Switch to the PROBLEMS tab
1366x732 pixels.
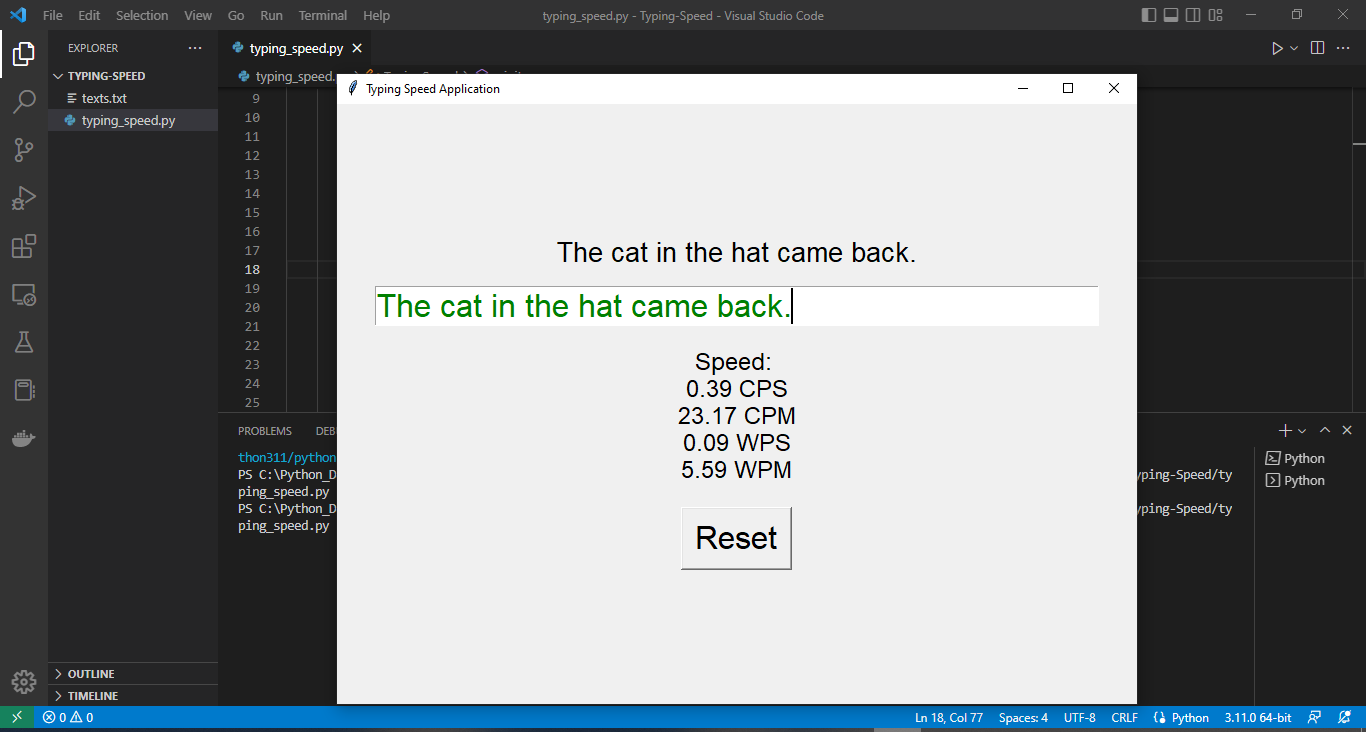(264, 430)
